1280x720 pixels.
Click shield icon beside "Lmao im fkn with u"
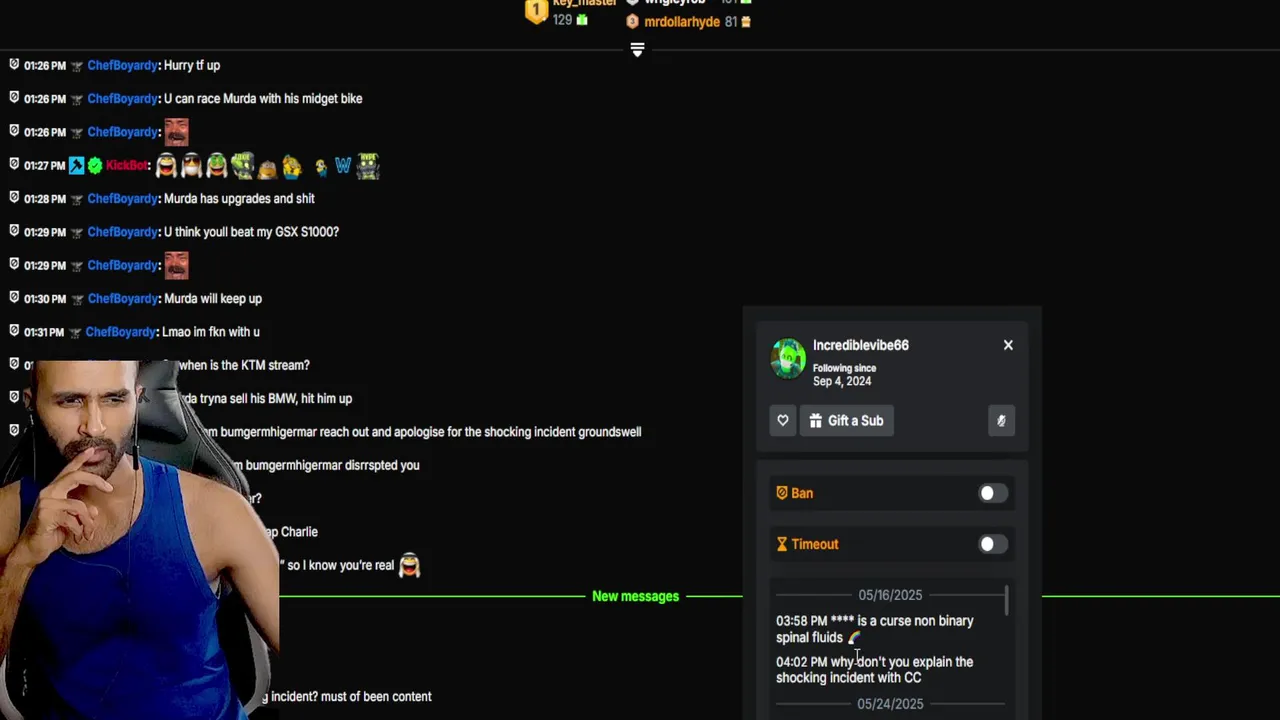[x=14, y=332]
